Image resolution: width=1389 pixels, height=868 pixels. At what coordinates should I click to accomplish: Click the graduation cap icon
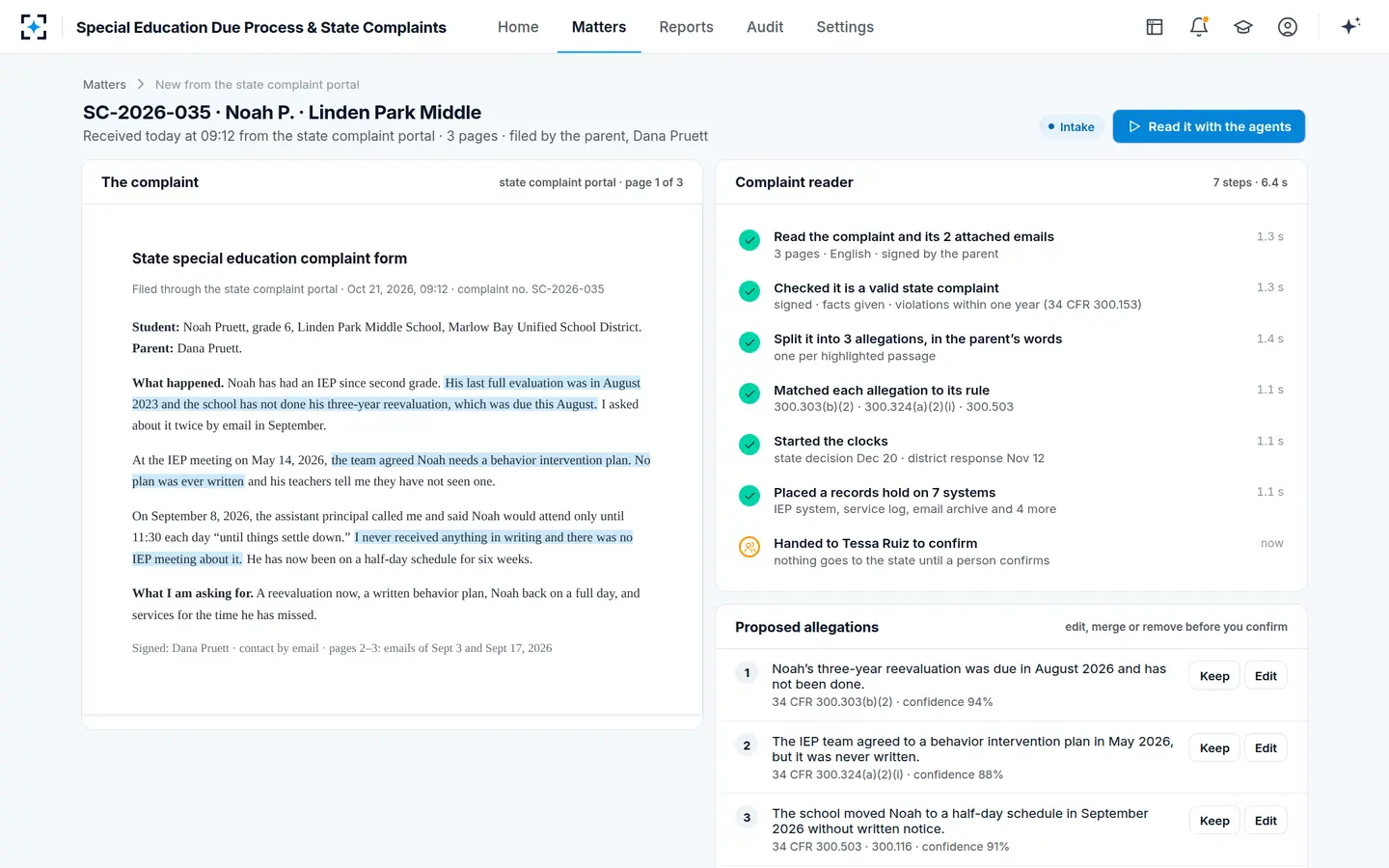[x=1243, y=27]
